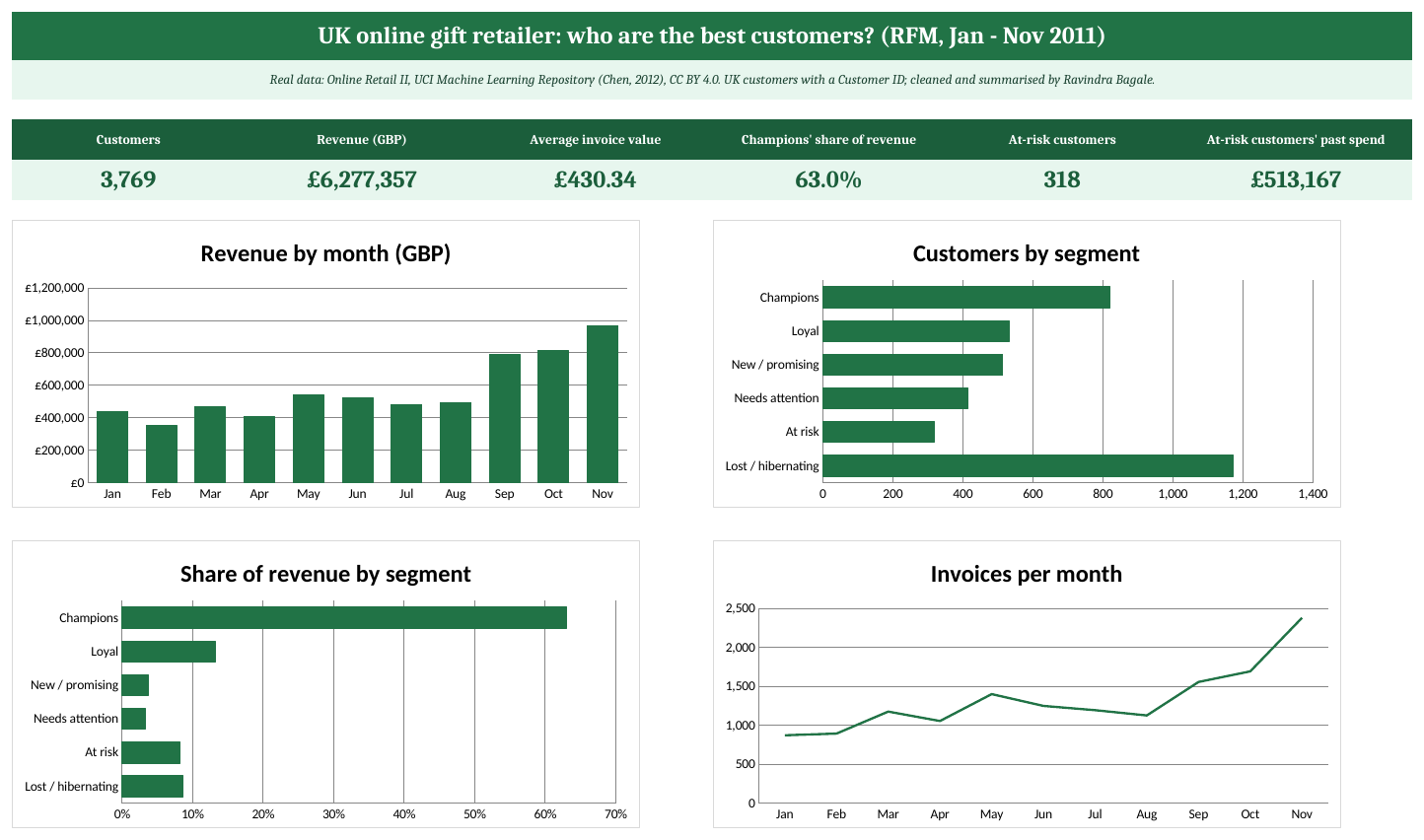Click the November peak of the invoices line

[x=1302, y=618]
